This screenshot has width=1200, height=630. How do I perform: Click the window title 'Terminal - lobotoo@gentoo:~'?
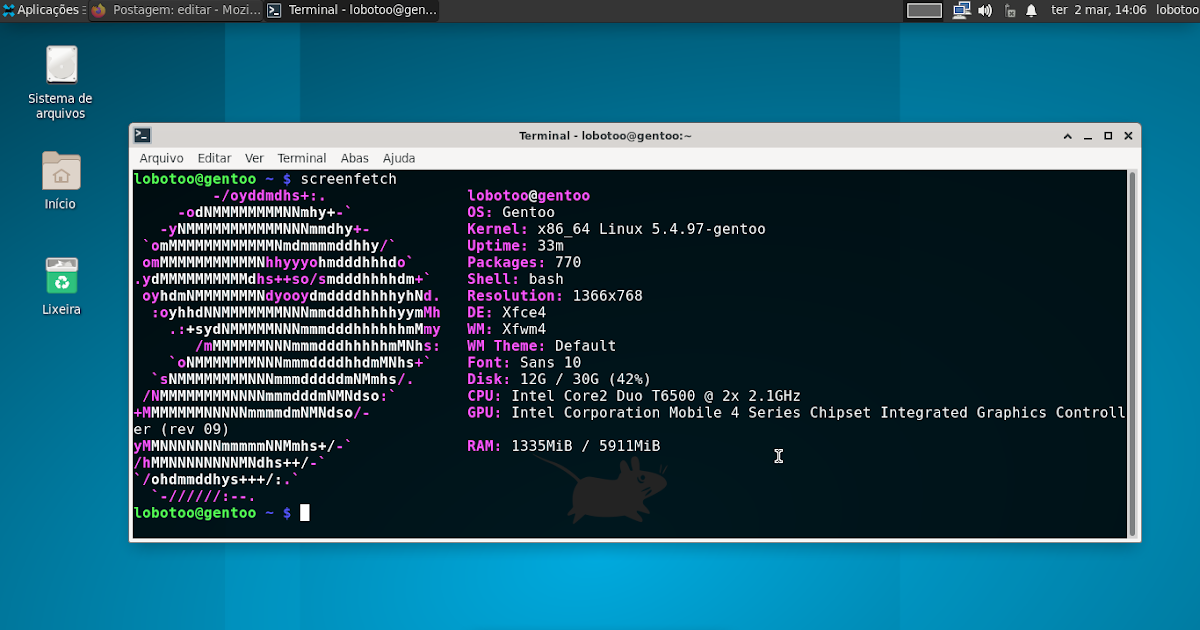[605, 135]
